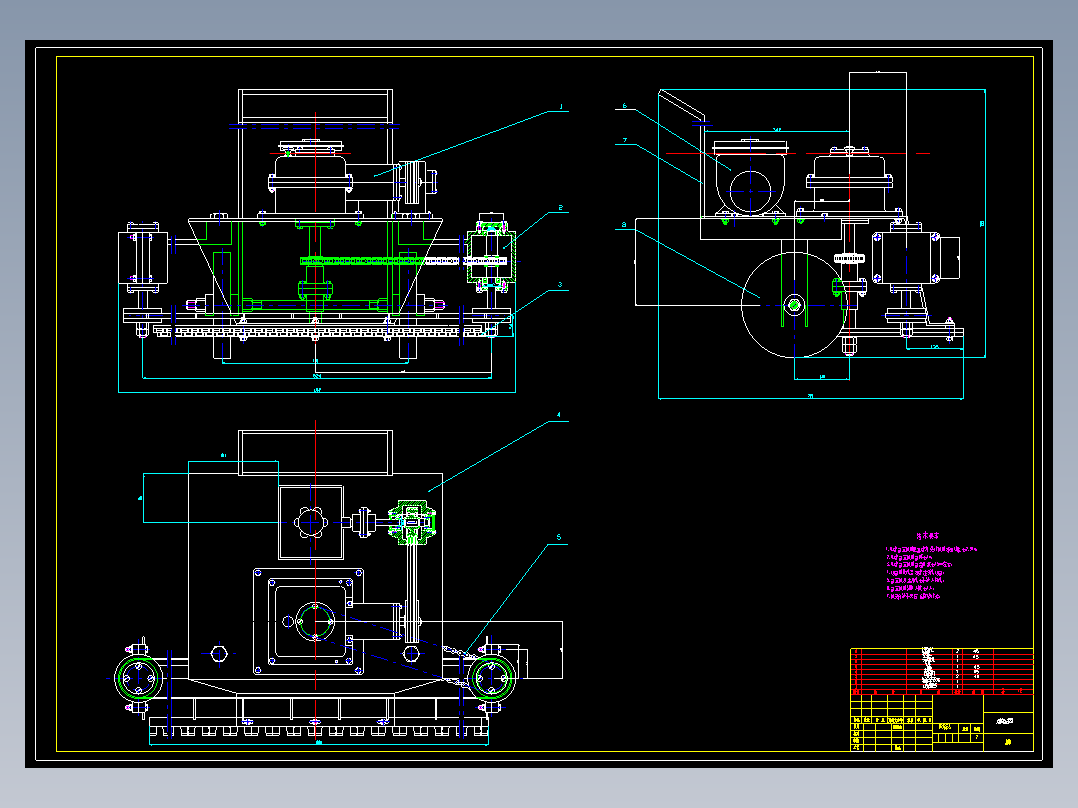Viewport: 1078px width, 808px height.
Task: Select balloon number 3 callout label
Action: click(x=560, y=285)
